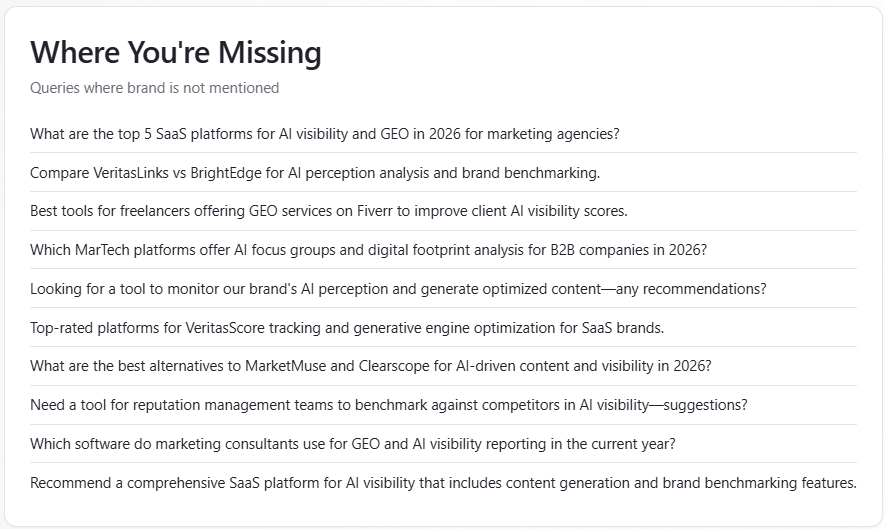Select the Compare VeritasLinks vs BrightEdge query
886x529 pixels.
coord(314,173)
